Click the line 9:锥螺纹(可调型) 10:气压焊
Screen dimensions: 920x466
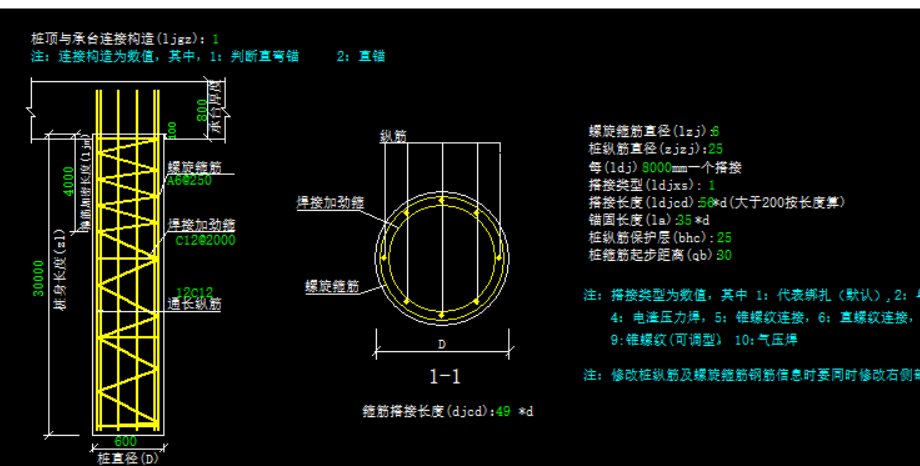704,340
